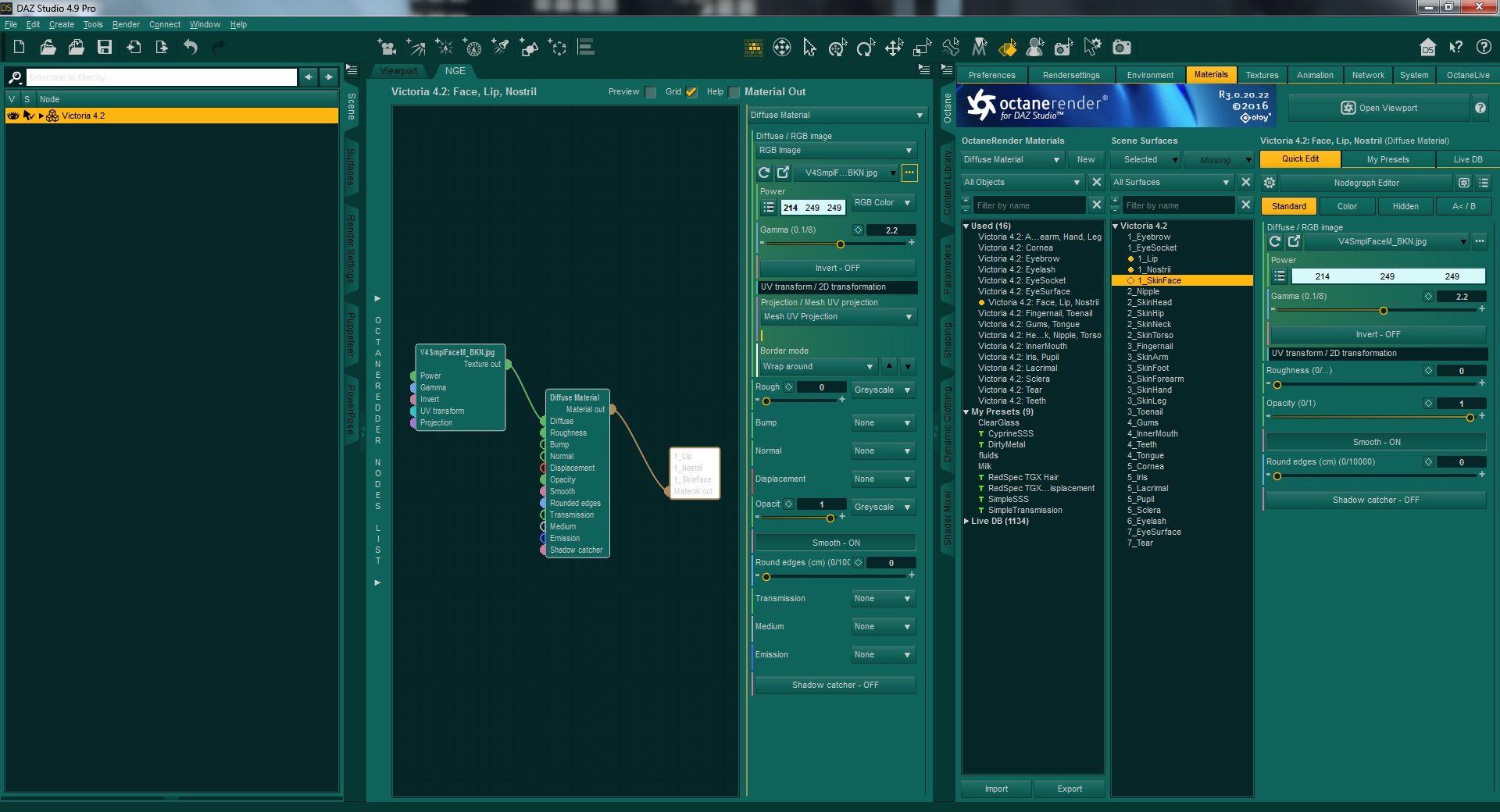Select the Node Selection arrow tool
1500x812 pixels.
809,48
